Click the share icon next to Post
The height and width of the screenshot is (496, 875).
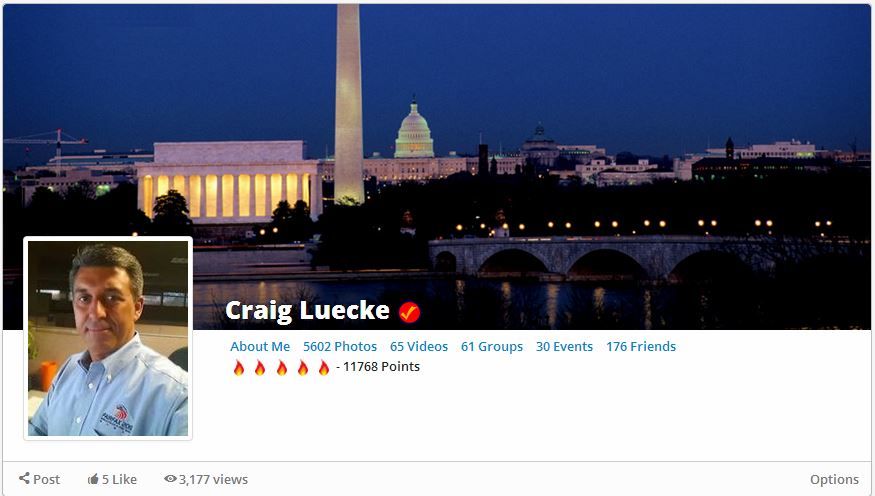pos(24,478)
